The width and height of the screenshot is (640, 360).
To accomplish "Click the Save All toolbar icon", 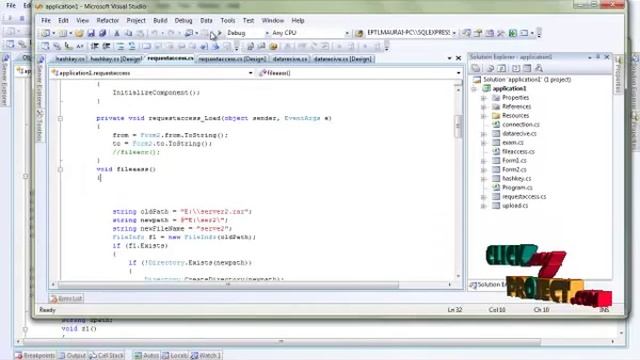I will [x=102, y=33].
